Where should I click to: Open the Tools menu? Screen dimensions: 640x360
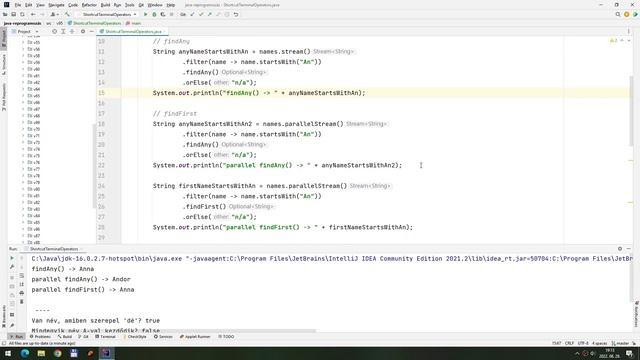coord(129,5)
